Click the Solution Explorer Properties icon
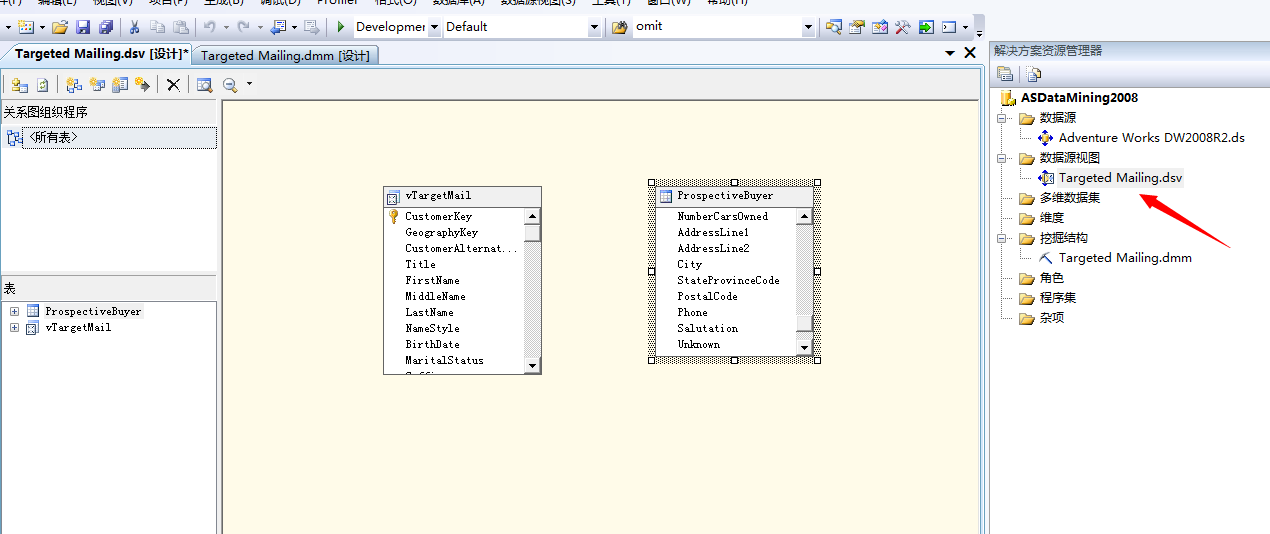 click(1006, 74)
